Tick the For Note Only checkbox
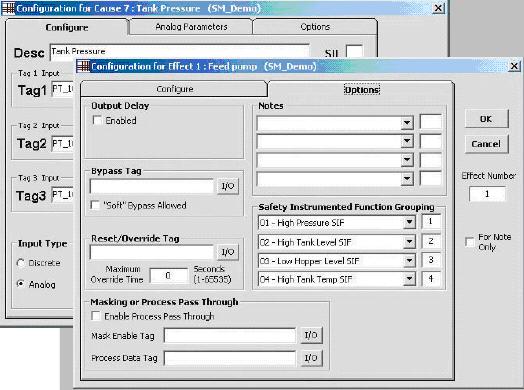Image resolution: width=524 pixels, height=390 pixels. click(470, 242)
